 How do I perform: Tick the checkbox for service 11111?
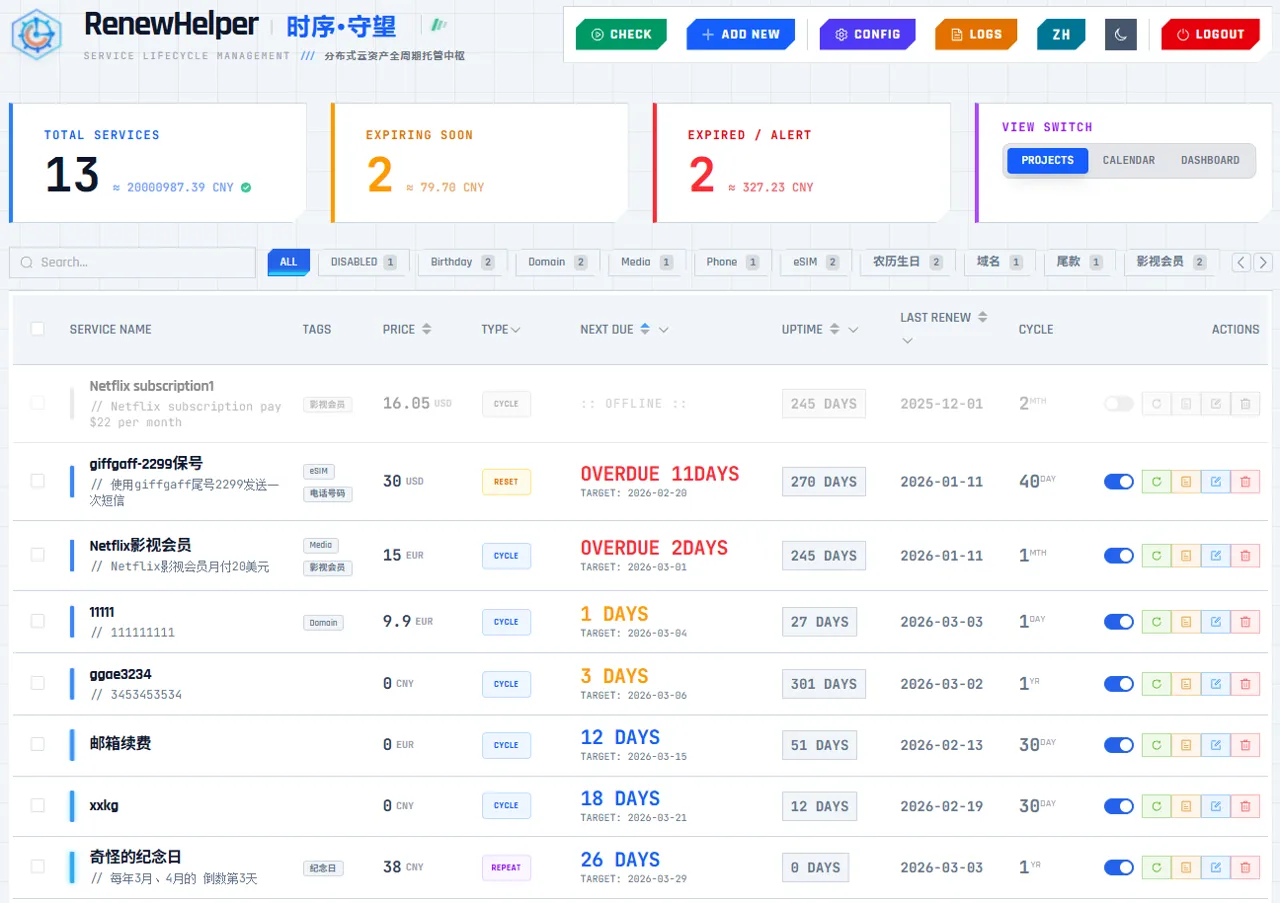pyautogui.click(x=37, y=621)
